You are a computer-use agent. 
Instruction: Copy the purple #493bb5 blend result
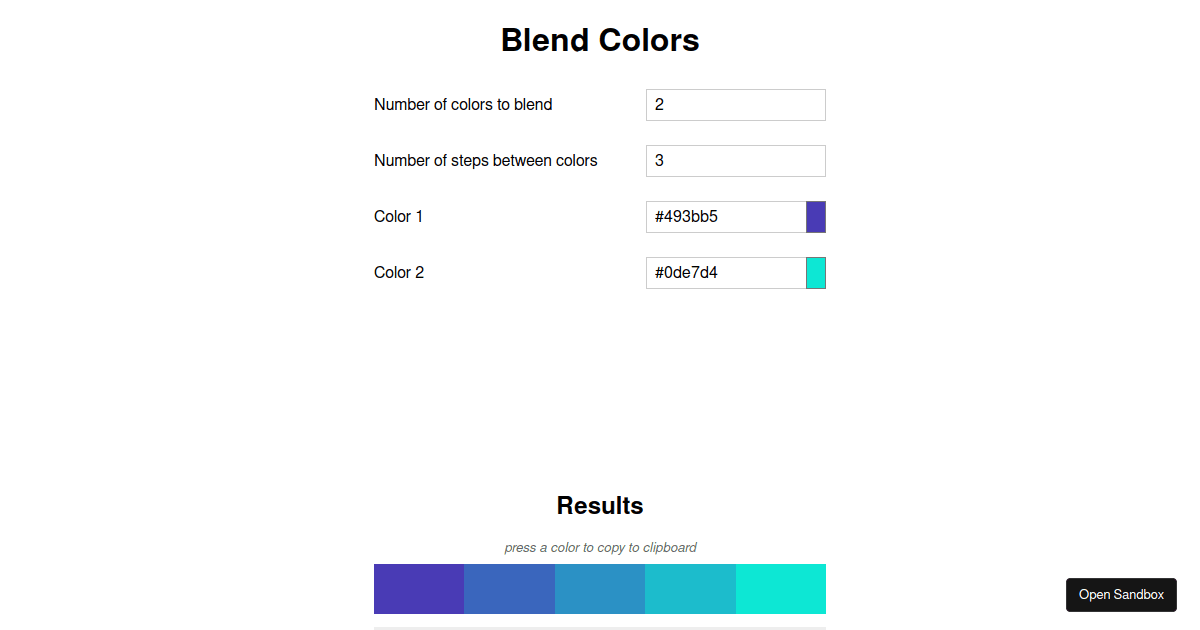(x=418, y=589)
